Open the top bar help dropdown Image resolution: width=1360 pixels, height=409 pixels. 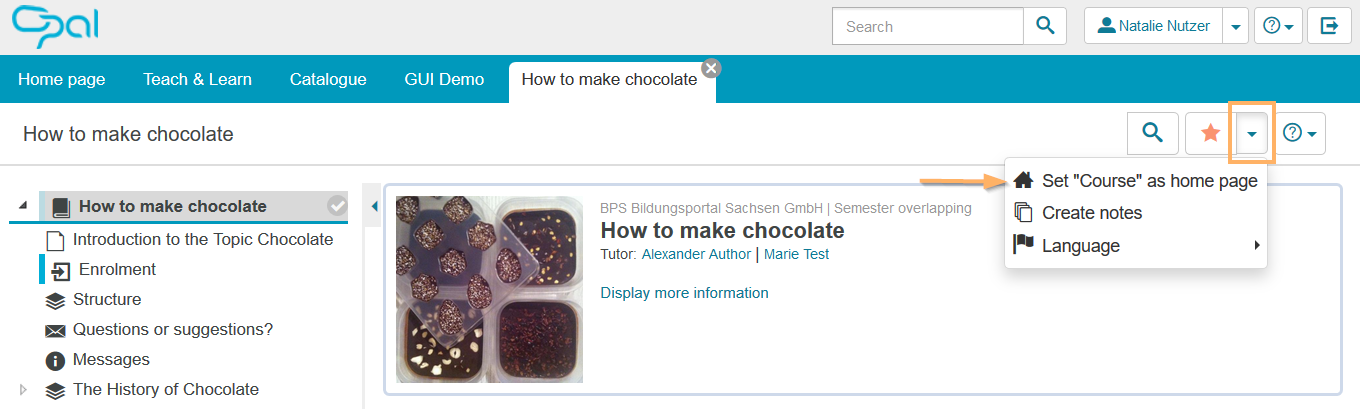tap(1279, 26)
